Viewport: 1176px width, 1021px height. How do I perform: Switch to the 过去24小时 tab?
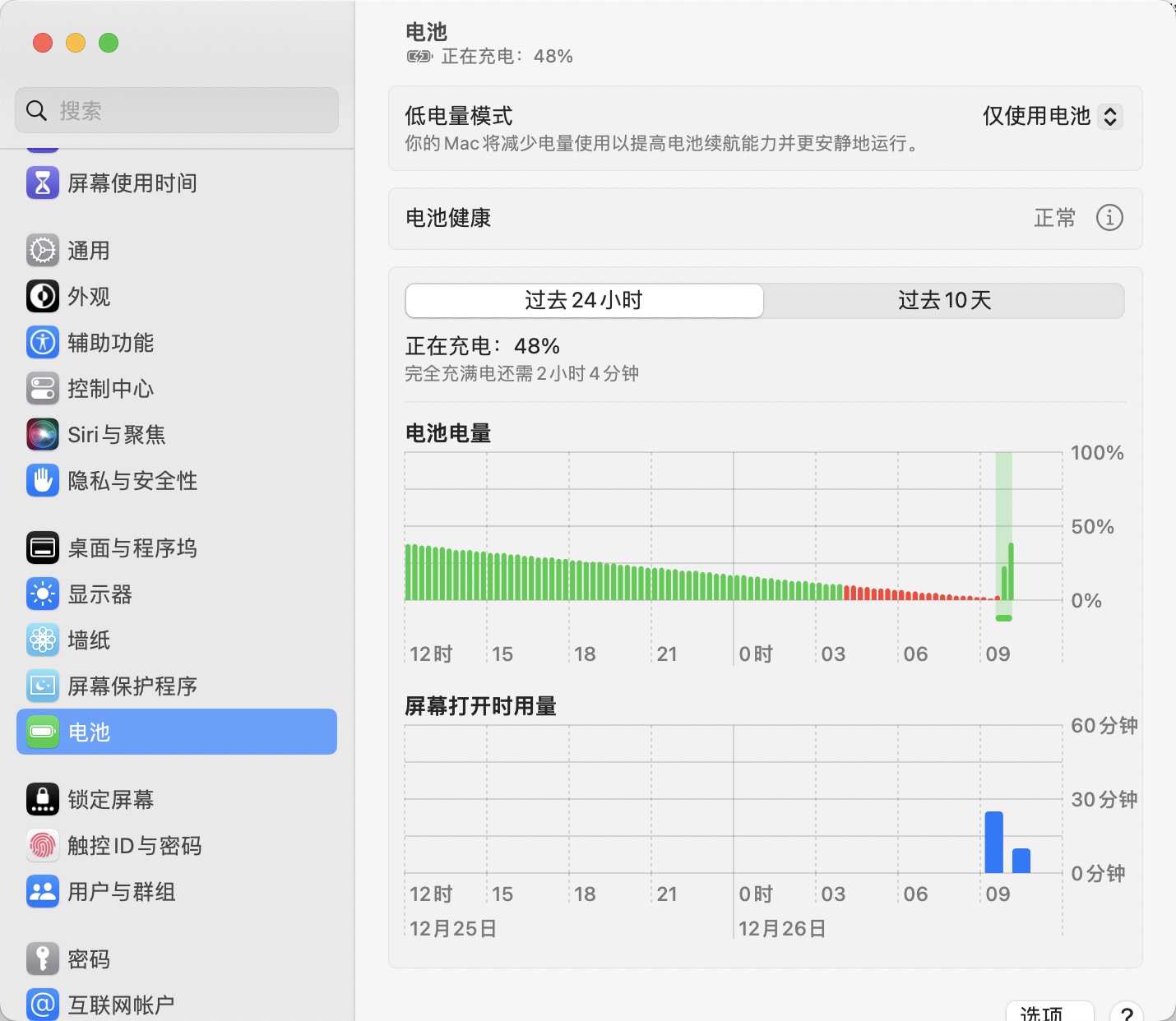pyautogui.click(x=584, y=301)
